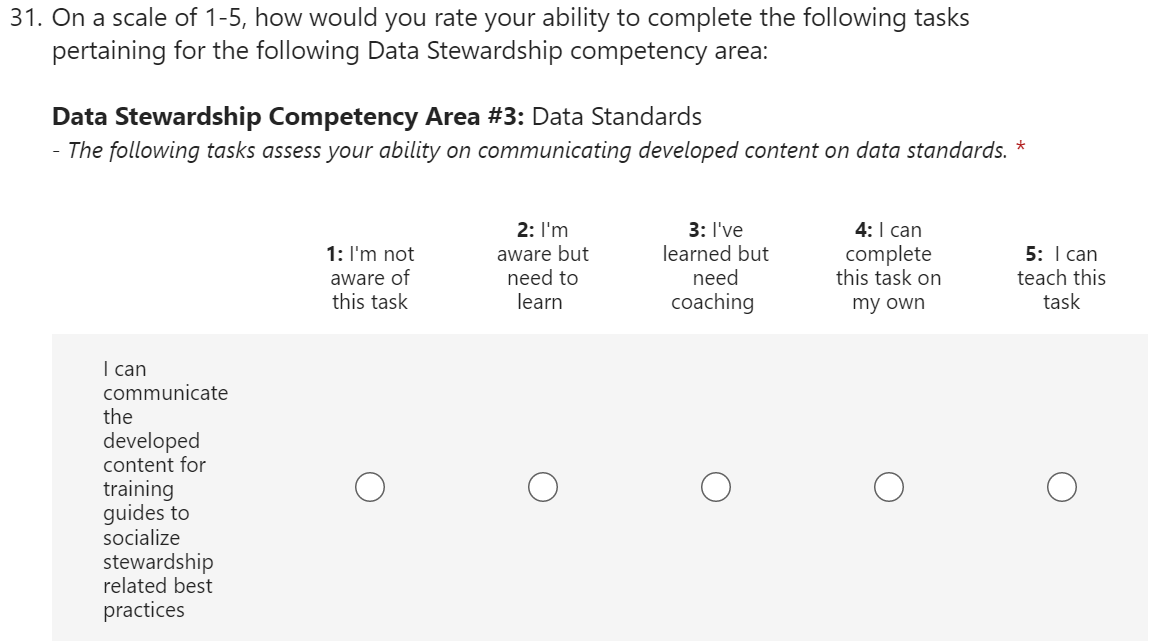Click the "I've learned but need coaching" header
The height and width of the screenshot is (643, 1154).
[715, 266]
